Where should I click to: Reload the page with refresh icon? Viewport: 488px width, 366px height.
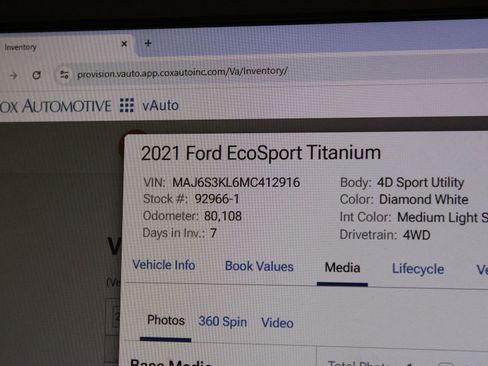[x=37, y=75]
